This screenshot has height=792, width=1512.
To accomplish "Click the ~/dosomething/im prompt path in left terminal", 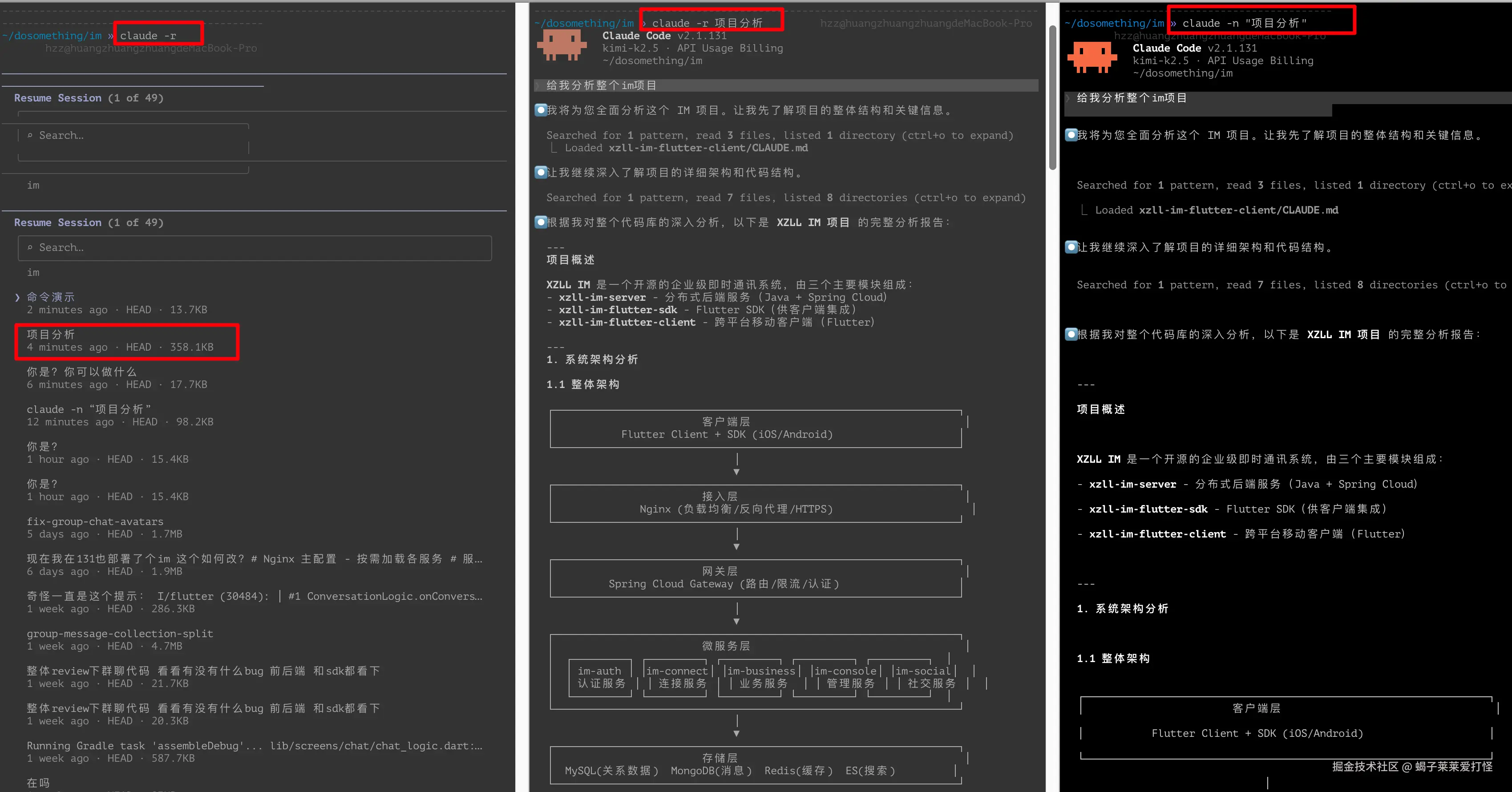I will coord(52,36).
